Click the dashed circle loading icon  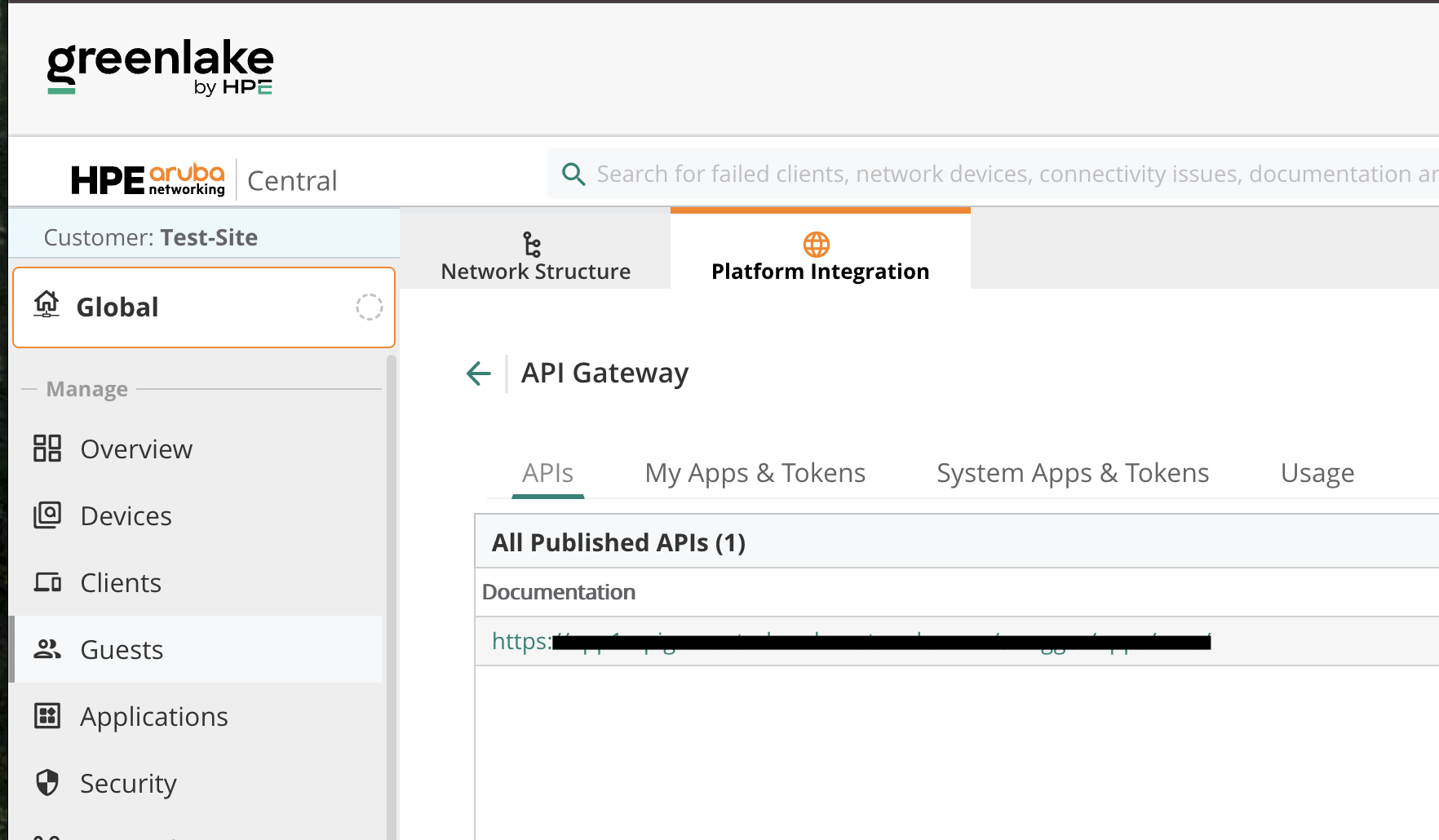(369, 307)
